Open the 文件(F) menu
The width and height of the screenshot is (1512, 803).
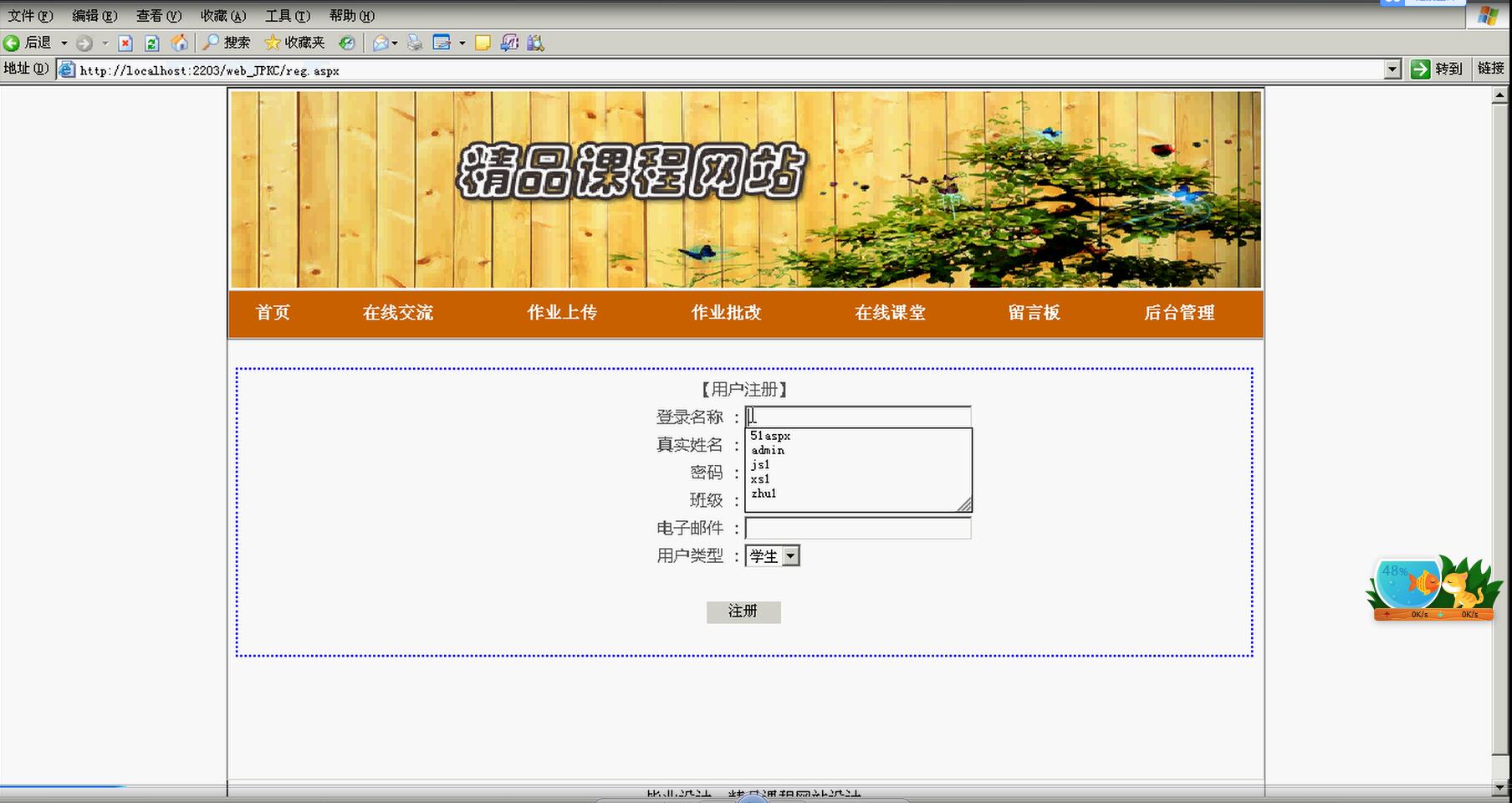[30, 16]
